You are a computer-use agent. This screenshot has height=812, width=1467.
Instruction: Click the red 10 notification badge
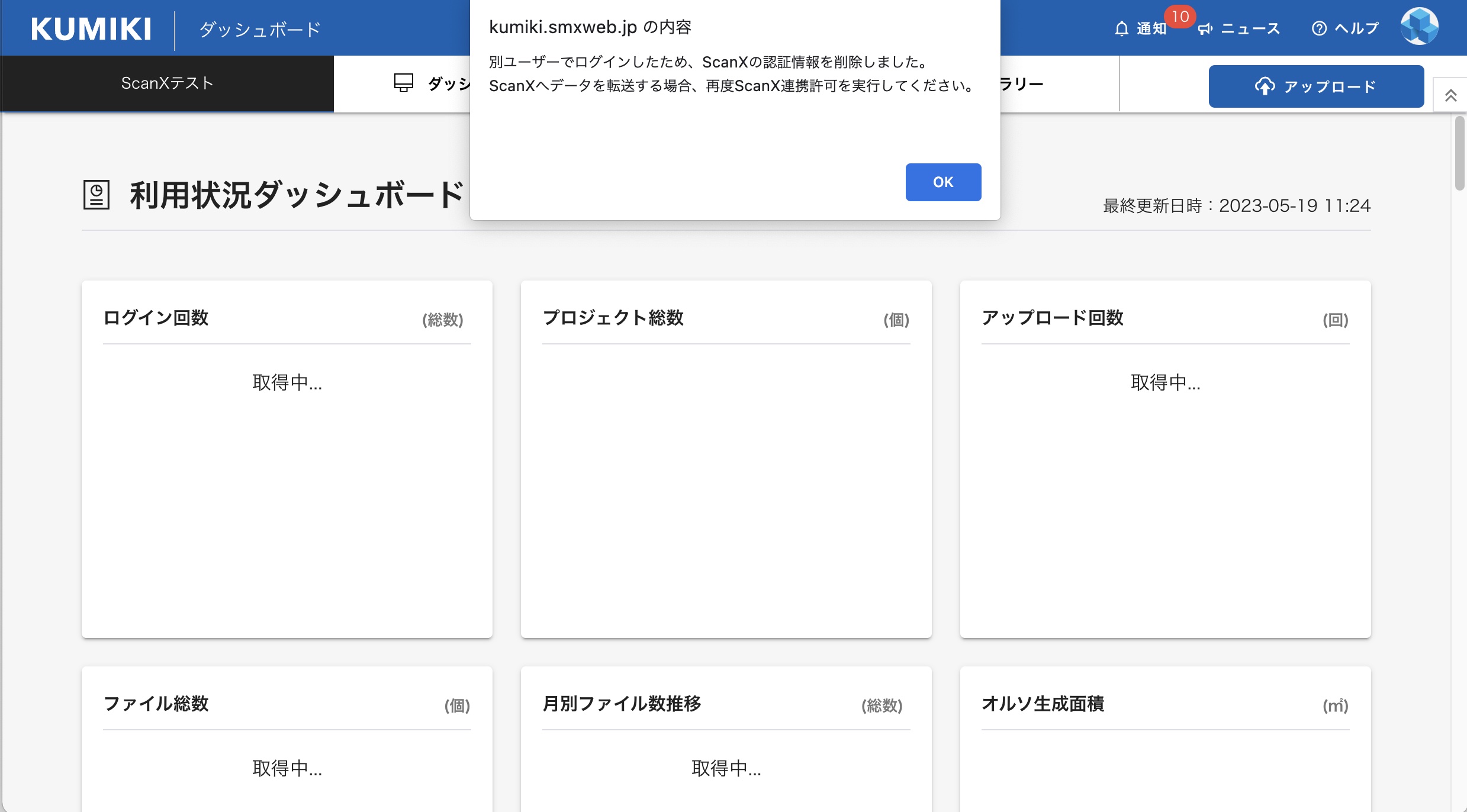coord(1180,17)
